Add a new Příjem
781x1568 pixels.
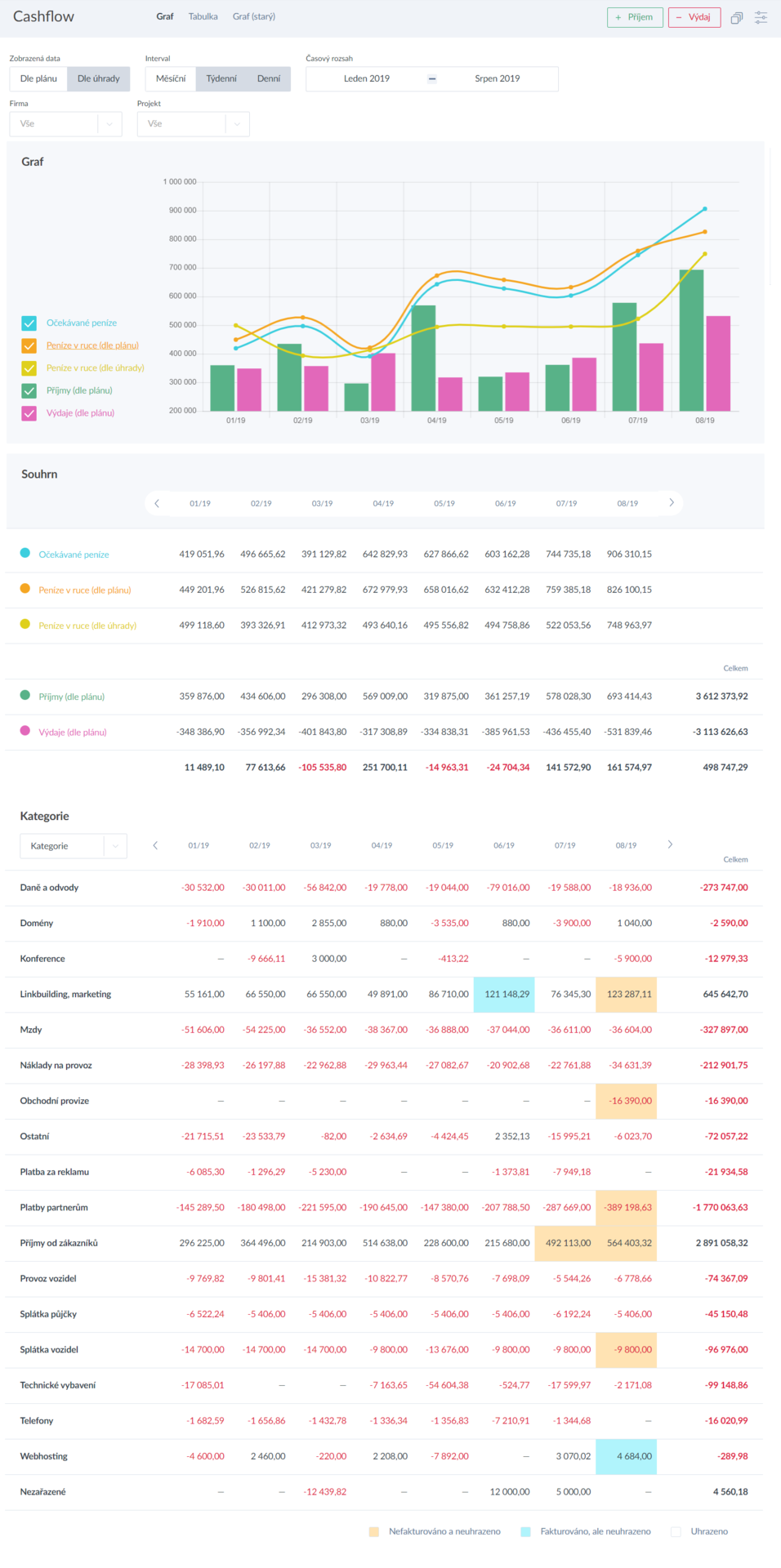[x=635, y=17]
